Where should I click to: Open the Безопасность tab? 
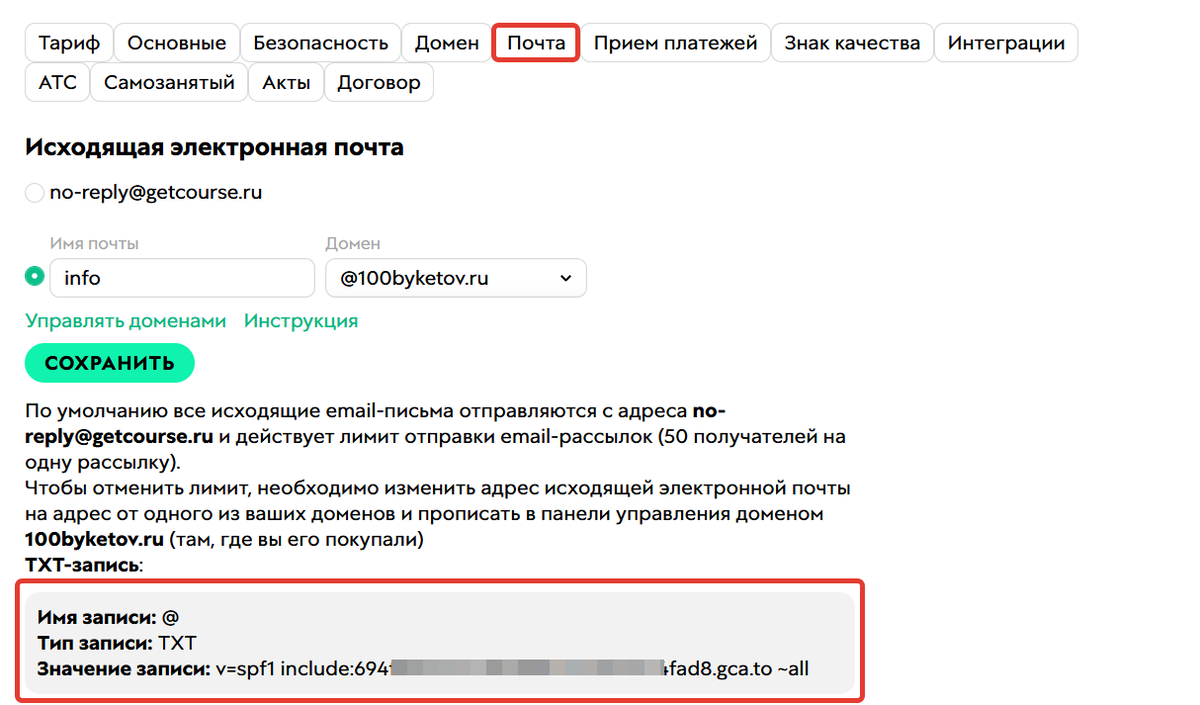[321, 43]
